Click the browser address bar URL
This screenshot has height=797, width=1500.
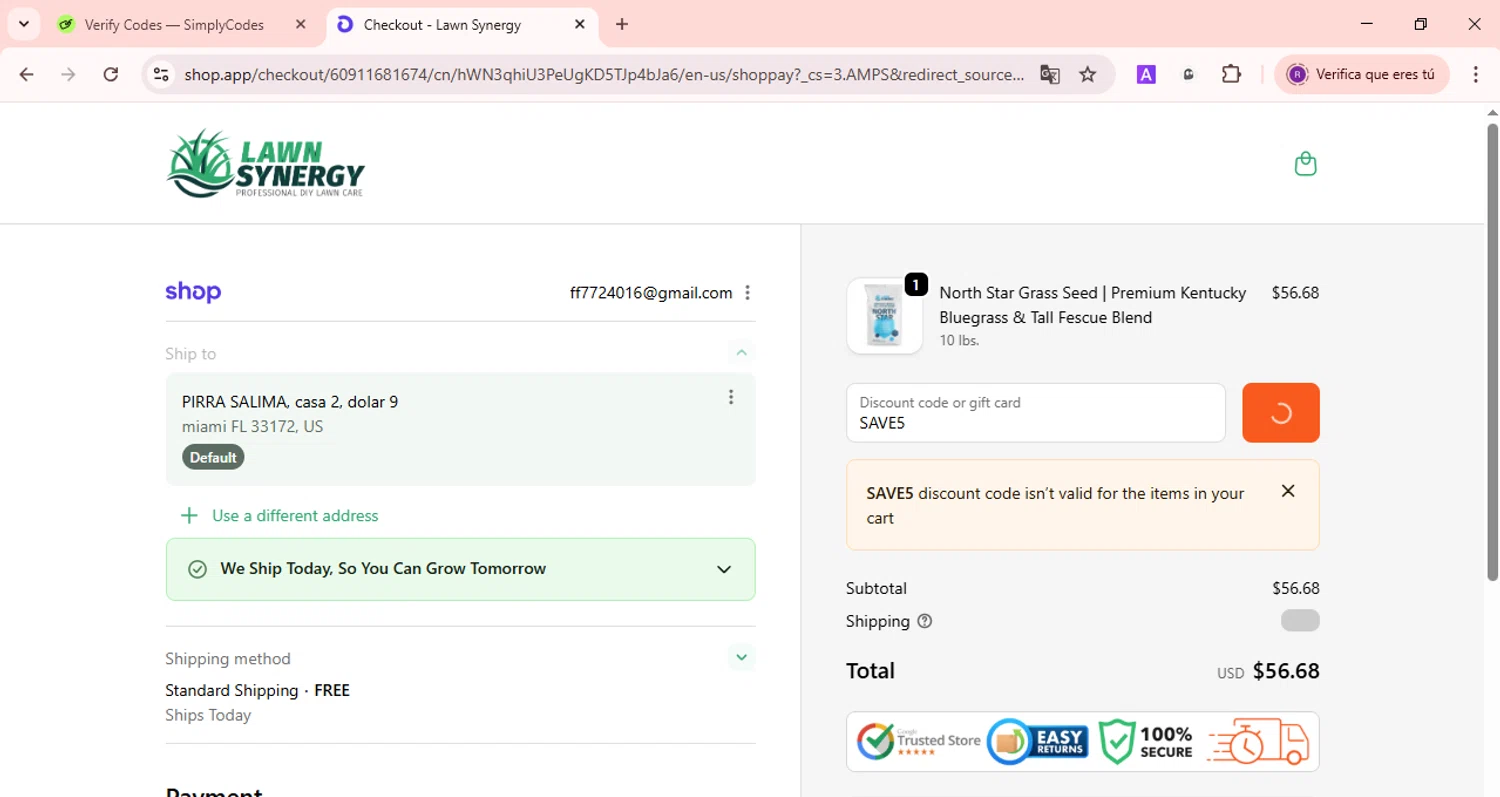coord(604,74)
